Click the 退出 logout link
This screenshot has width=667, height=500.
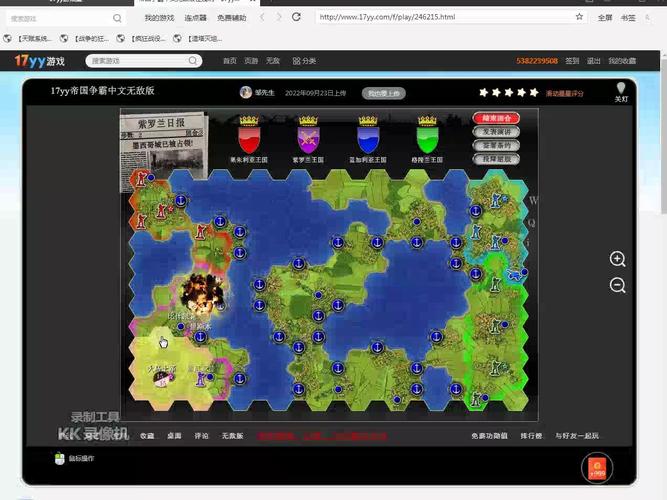pyautogui.click(x=593, y=61)
